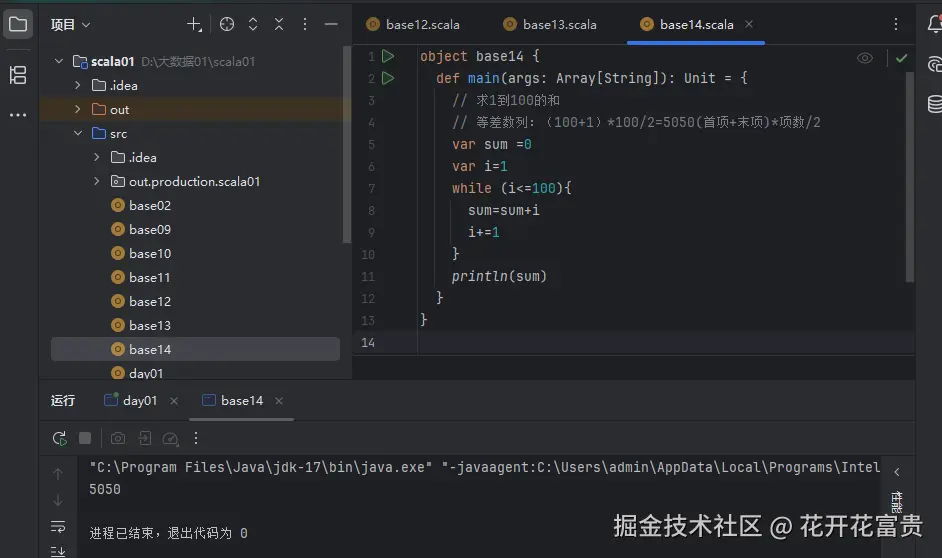Switch to base12.scala tab

coord(413,25)
